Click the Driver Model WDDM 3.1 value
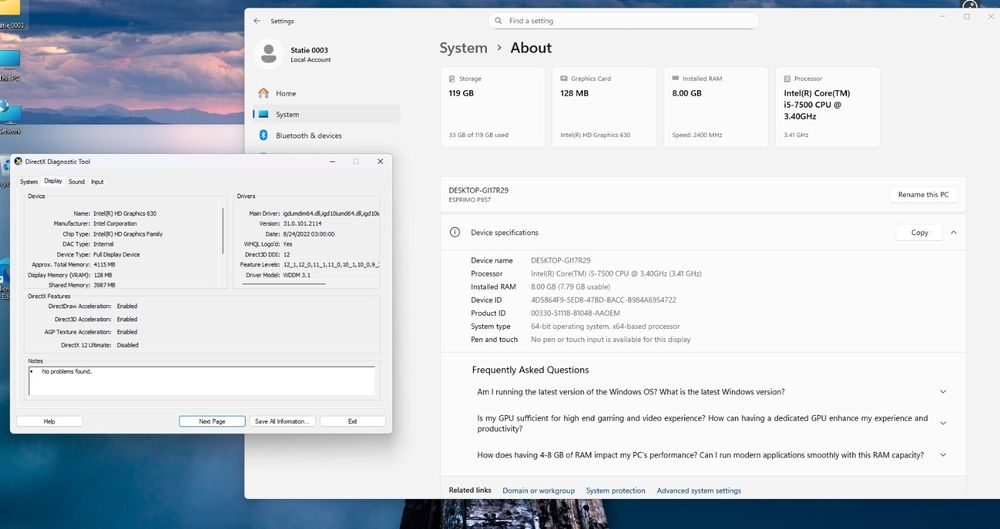The height and width of the screenshot is (529, 1000). pyautogui.click(x=297, y=275)
